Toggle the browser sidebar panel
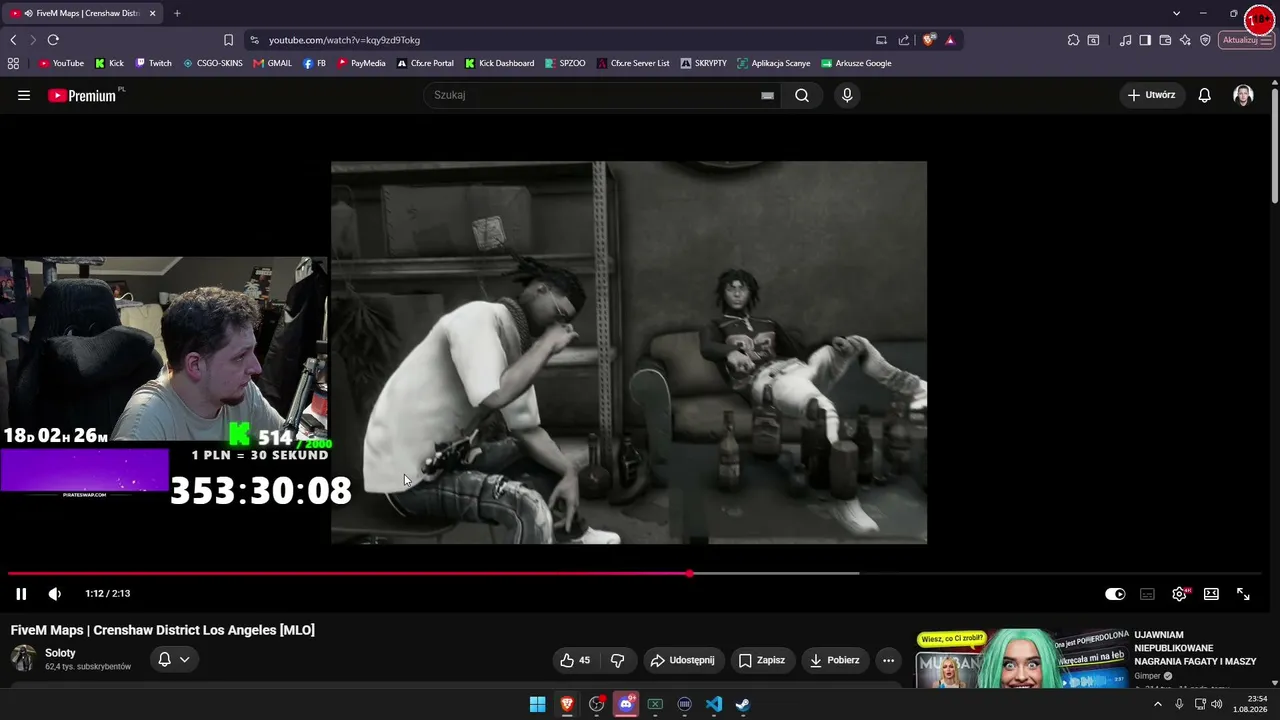1280x720 pixels. coord(1145,40)
